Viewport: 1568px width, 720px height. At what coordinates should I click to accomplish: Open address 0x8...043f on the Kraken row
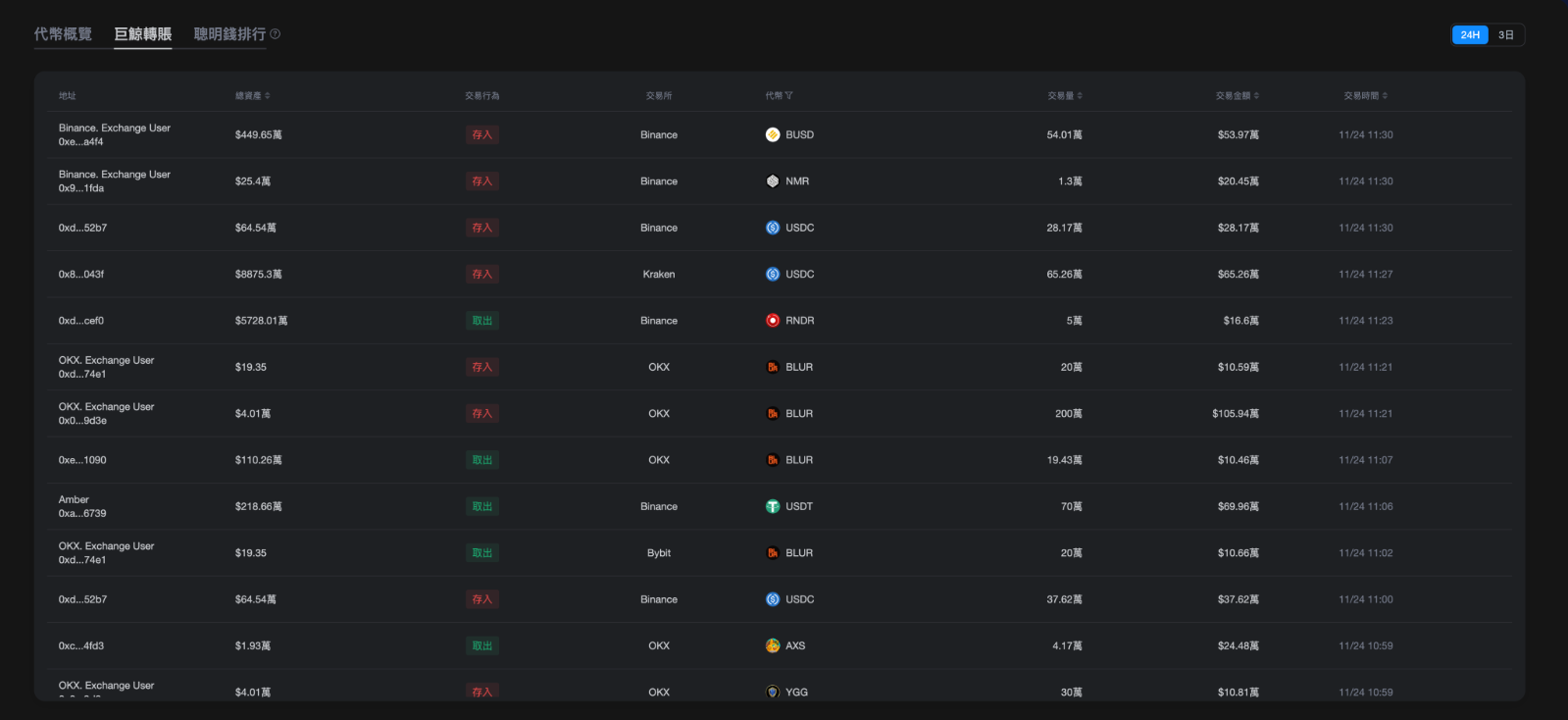pos(81,275)
